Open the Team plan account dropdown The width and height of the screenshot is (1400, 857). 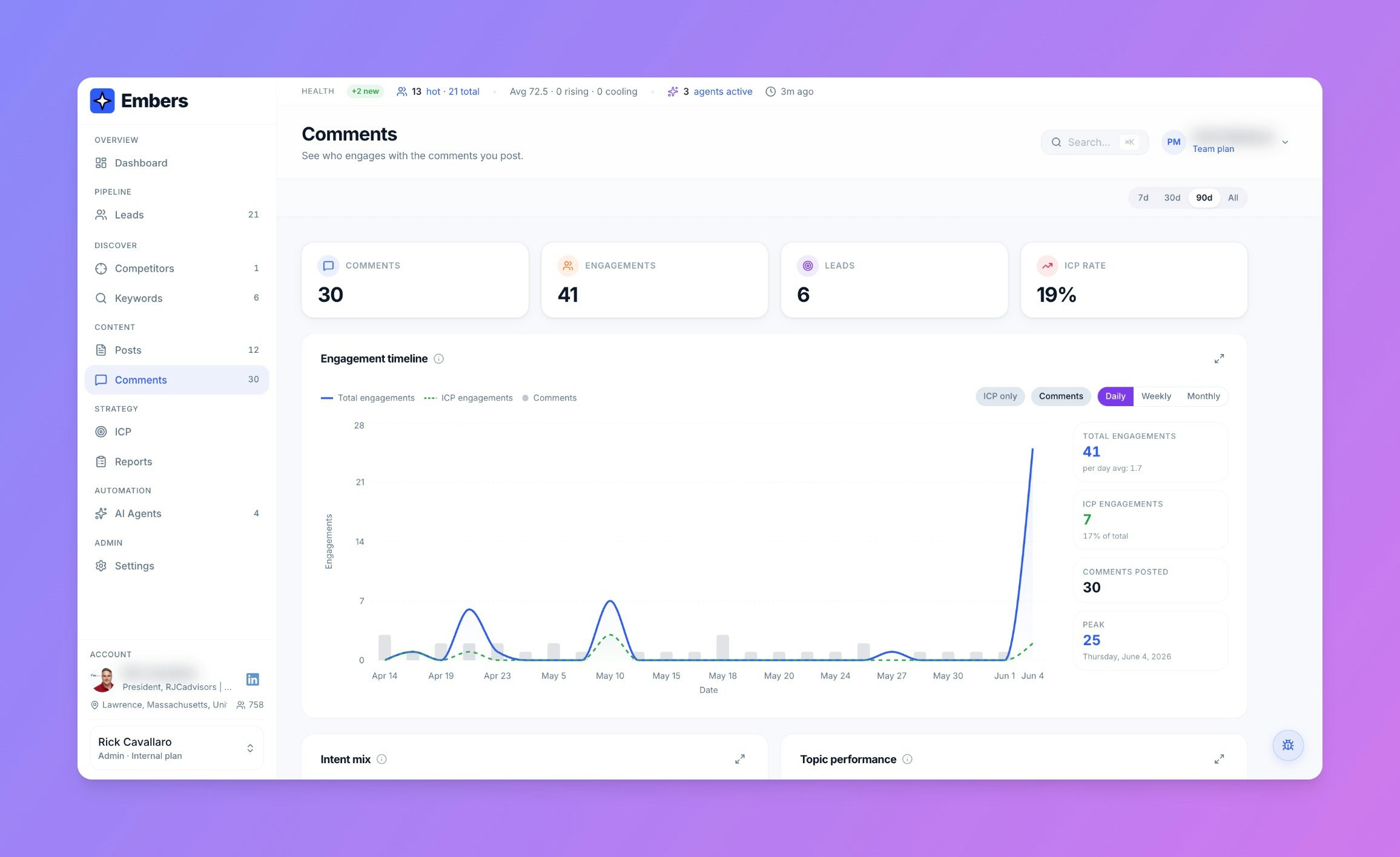point(1227,142)
